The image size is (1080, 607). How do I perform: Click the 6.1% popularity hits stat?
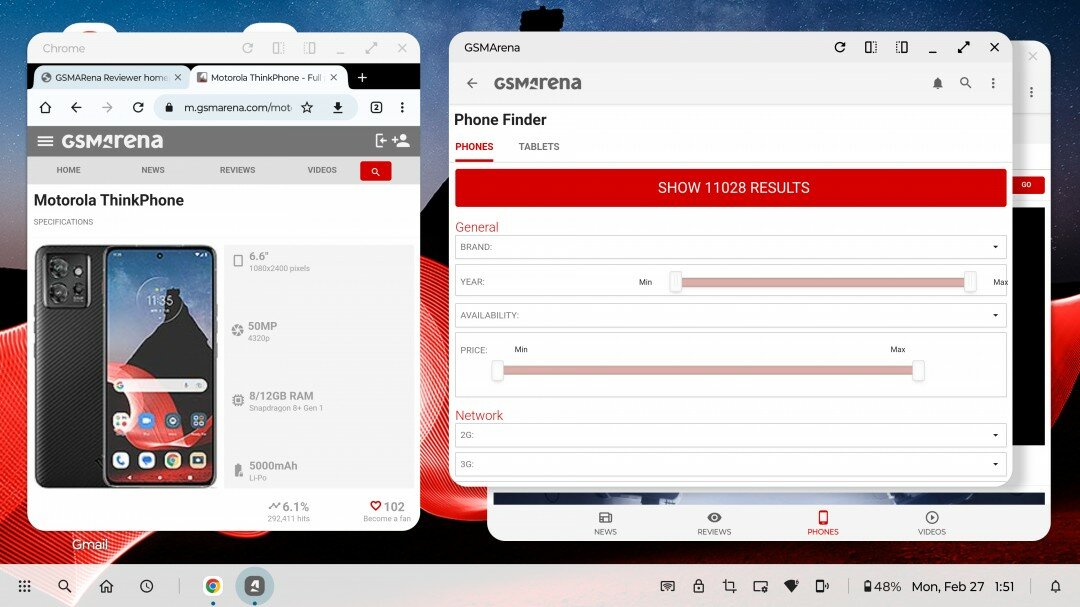[x=289, y=511]
